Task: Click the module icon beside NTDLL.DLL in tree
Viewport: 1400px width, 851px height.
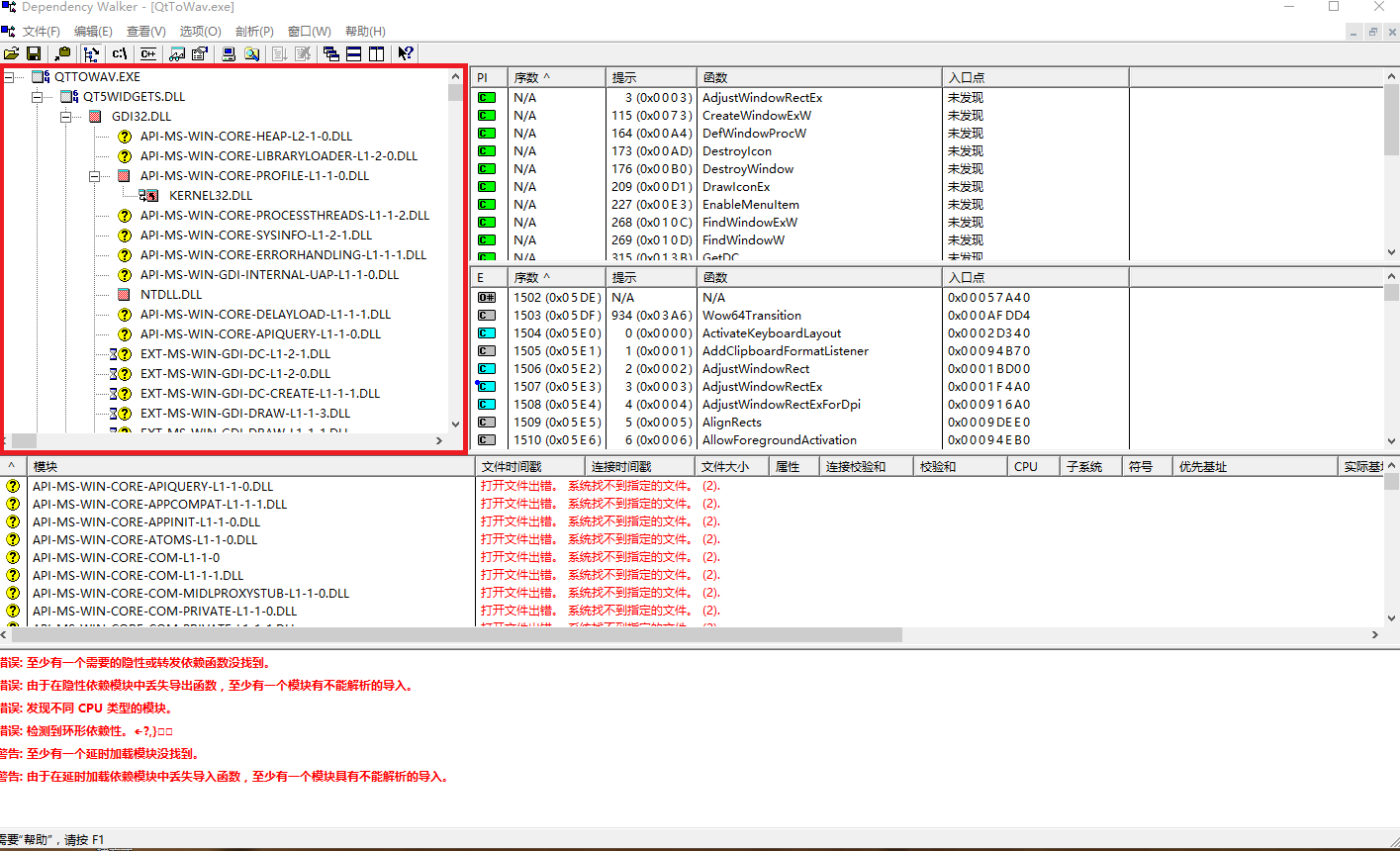Action: pyautogui.click(x=124, y=294)
